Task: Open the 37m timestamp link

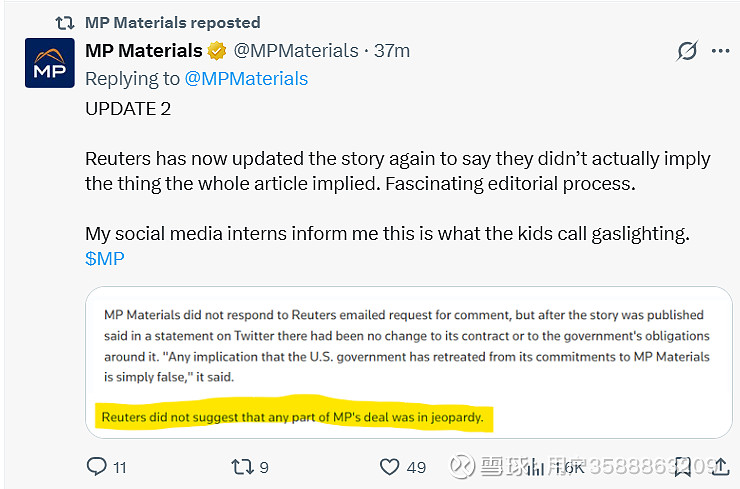Action: [392, 51]
